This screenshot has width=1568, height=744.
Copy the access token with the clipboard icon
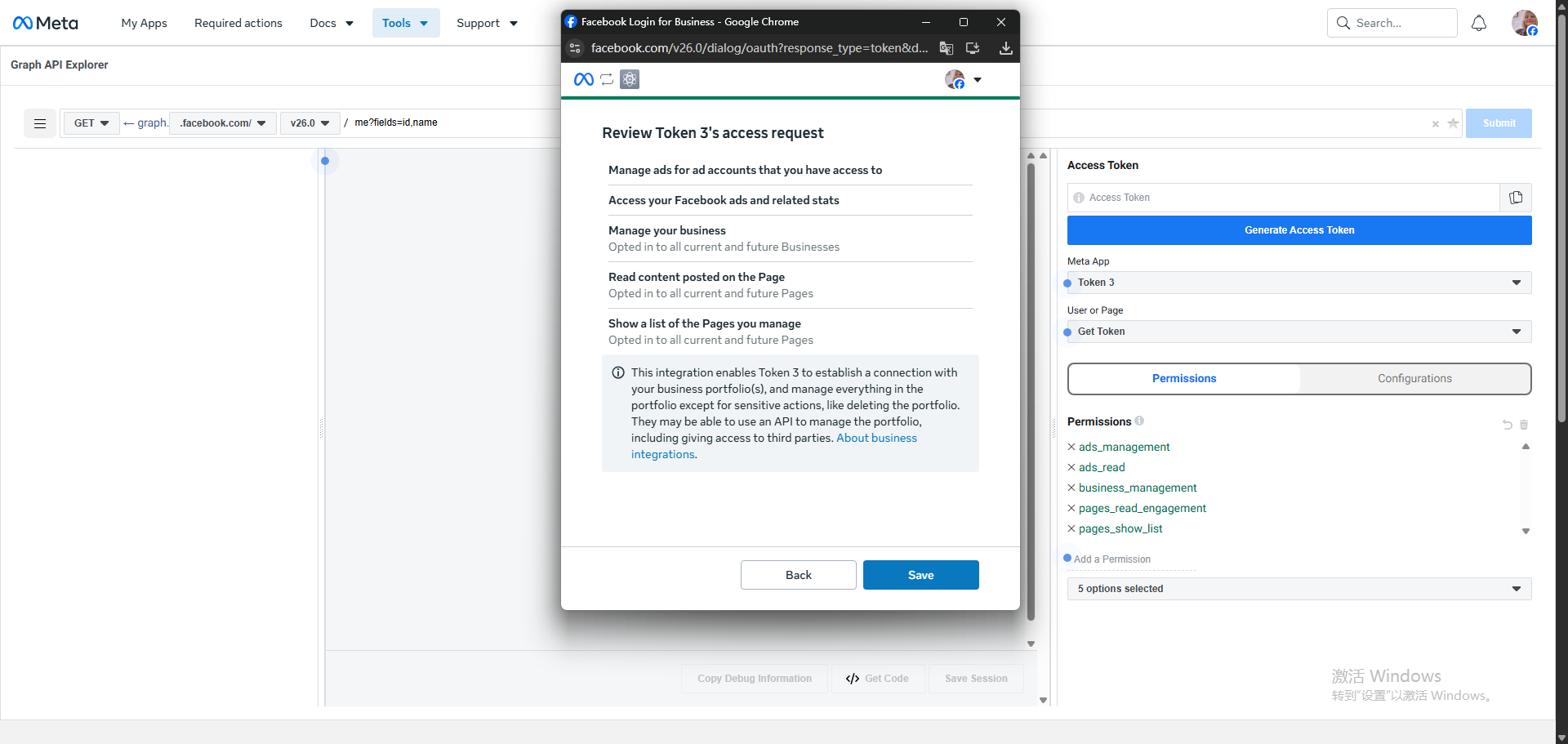point(1516,198)
